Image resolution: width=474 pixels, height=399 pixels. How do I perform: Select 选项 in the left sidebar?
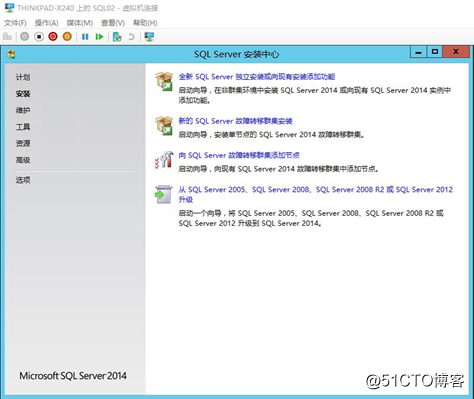pyautogui.click(x=23, y=180)
